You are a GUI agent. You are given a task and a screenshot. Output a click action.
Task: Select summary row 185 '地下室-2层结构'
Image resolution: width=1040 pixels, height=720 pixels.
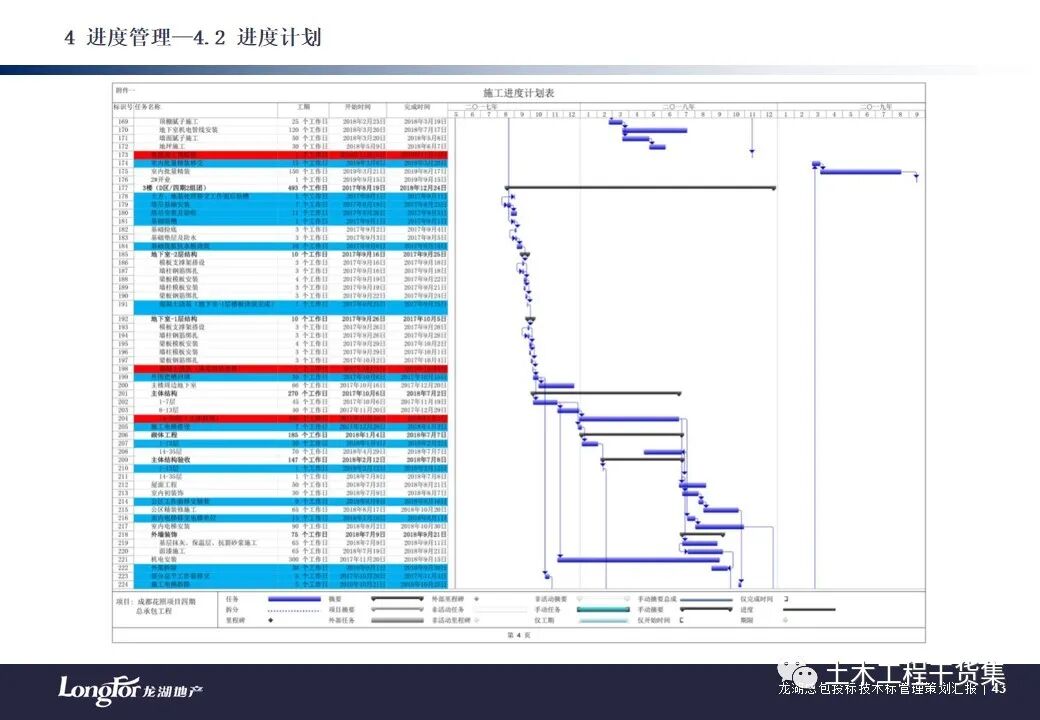click(x=281, y=254)
